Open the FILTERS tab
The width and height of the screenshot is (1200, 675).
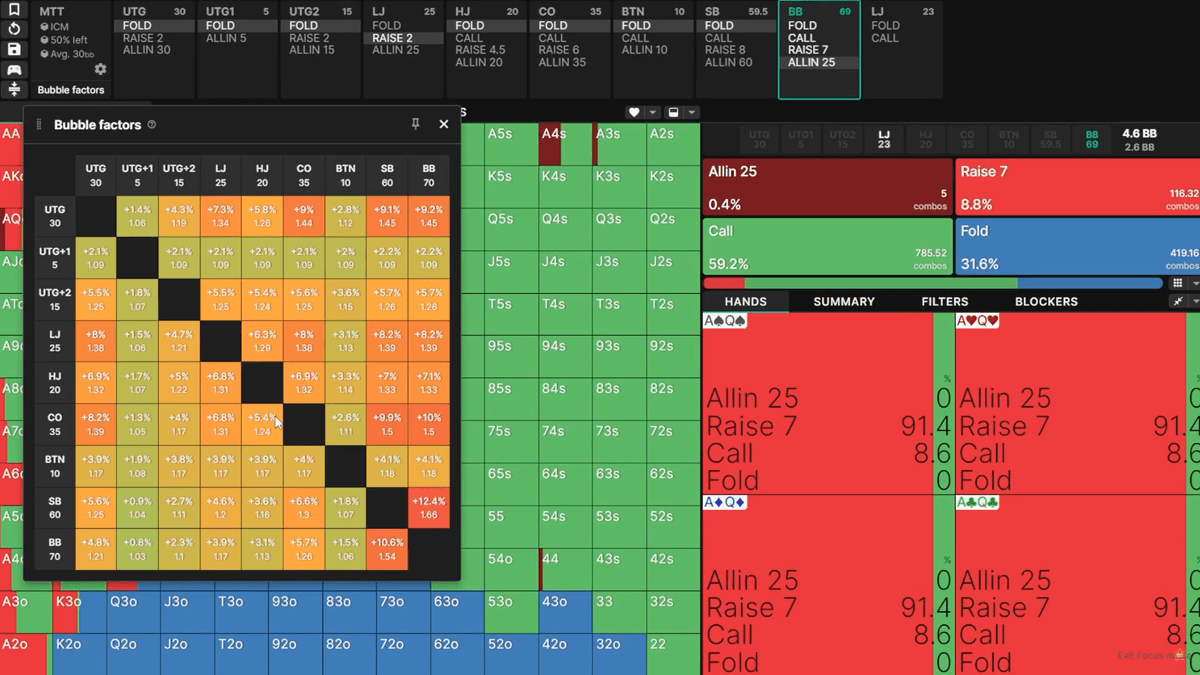click(944, 301)
